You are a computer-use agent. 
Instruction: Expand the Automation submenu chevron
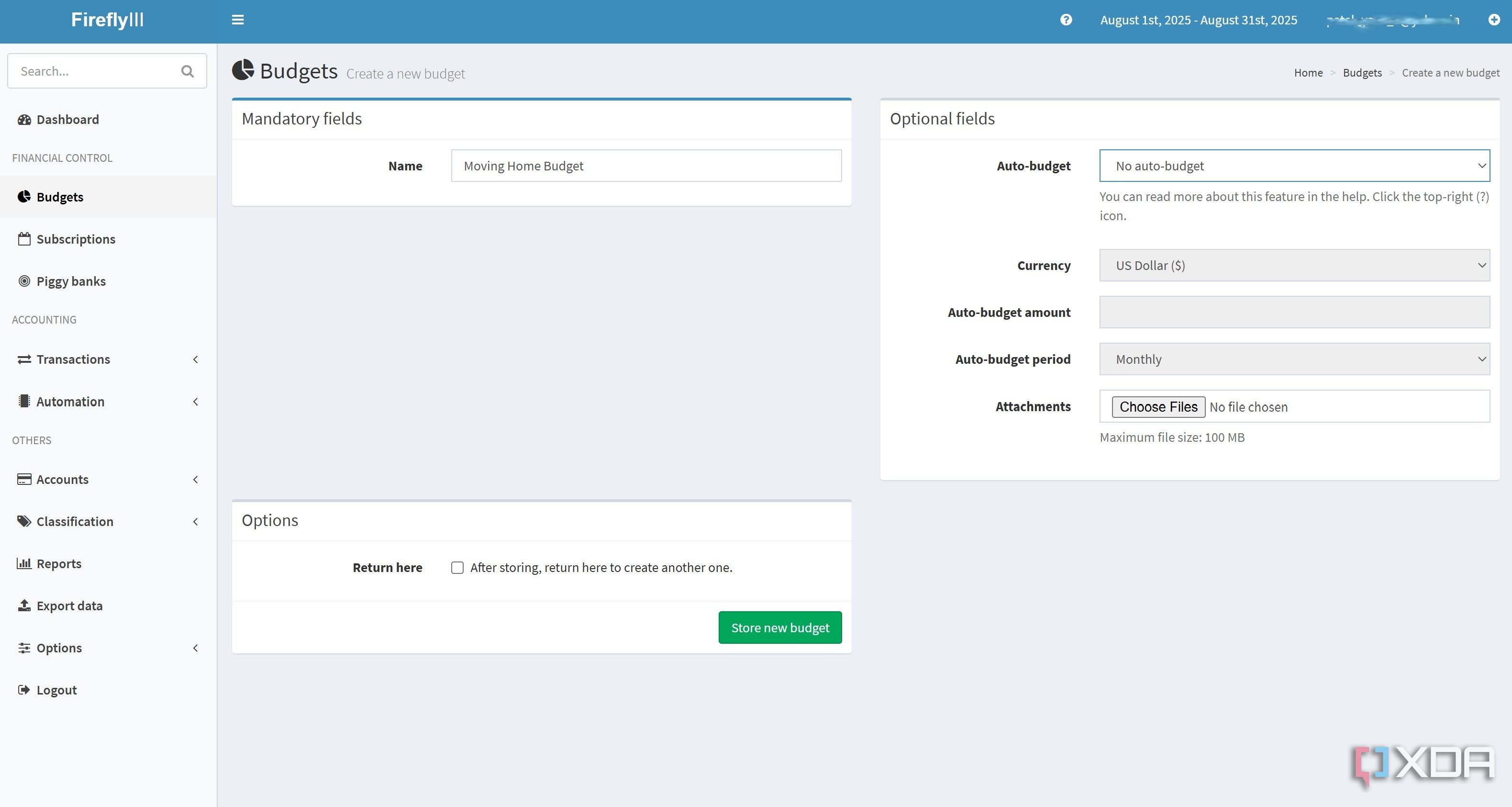(x=195, y=402)
